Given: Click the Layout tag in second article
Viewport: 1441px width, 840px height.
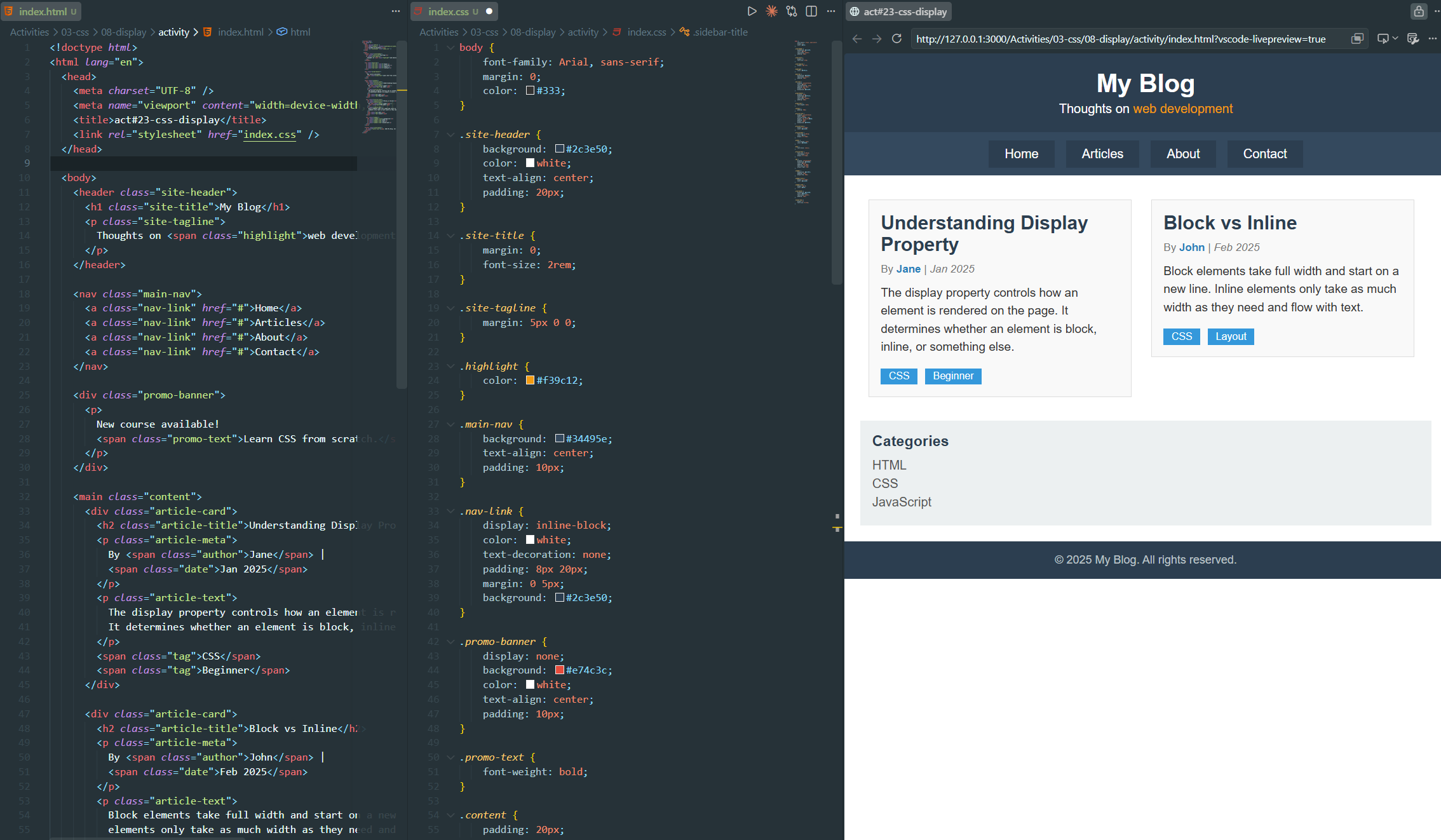Looking at the screenshot, I should (x=1231, y=337).
